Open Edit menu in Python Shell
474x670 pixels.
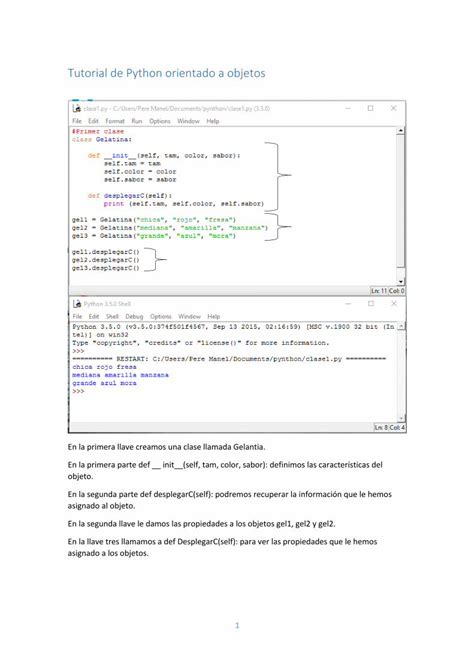pos(94,316)
